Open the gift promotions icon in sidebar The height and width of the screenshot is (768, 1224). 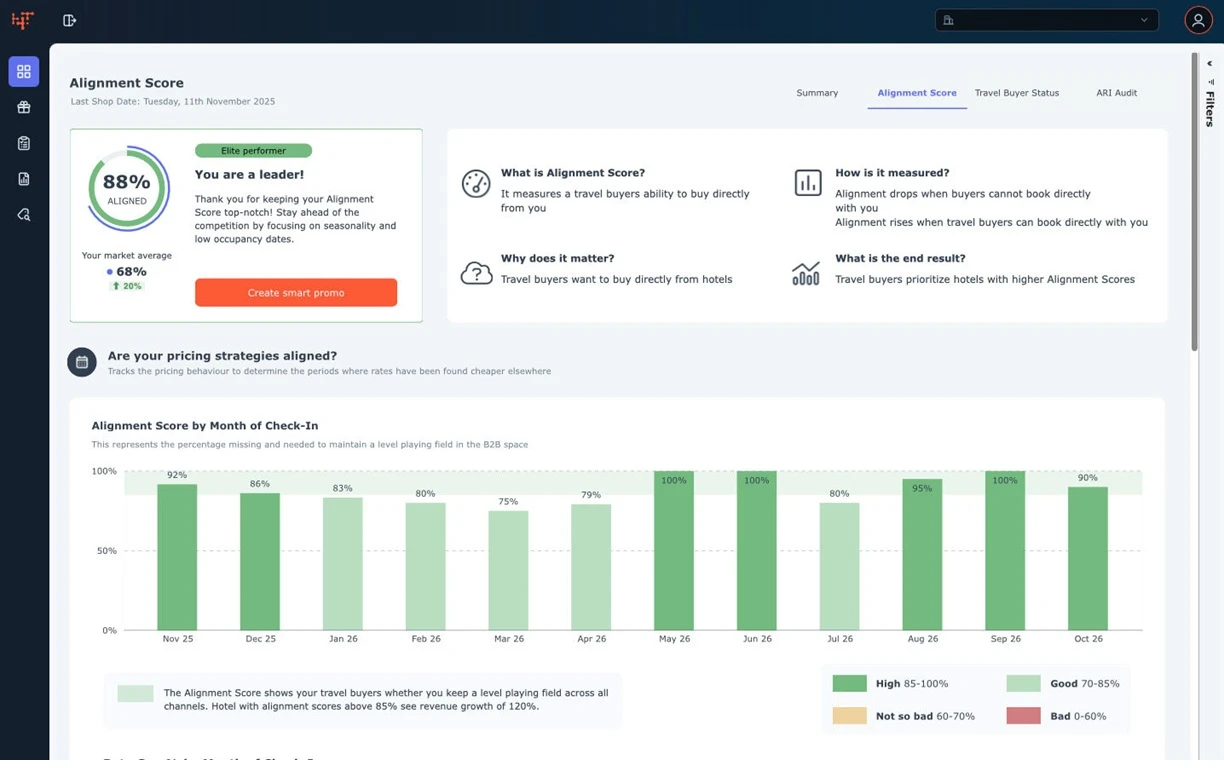(23, 107)
